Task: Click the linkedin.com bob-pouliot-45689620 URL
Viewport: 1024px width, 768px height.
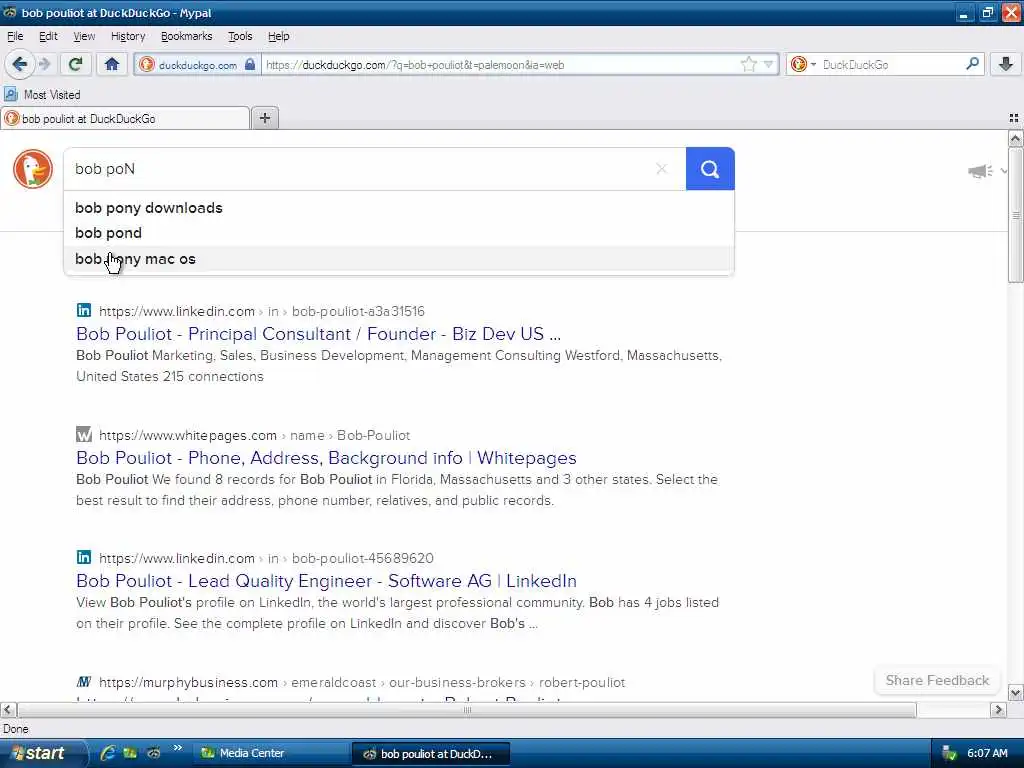Action: pyautogui.click(x=266, y=558)
